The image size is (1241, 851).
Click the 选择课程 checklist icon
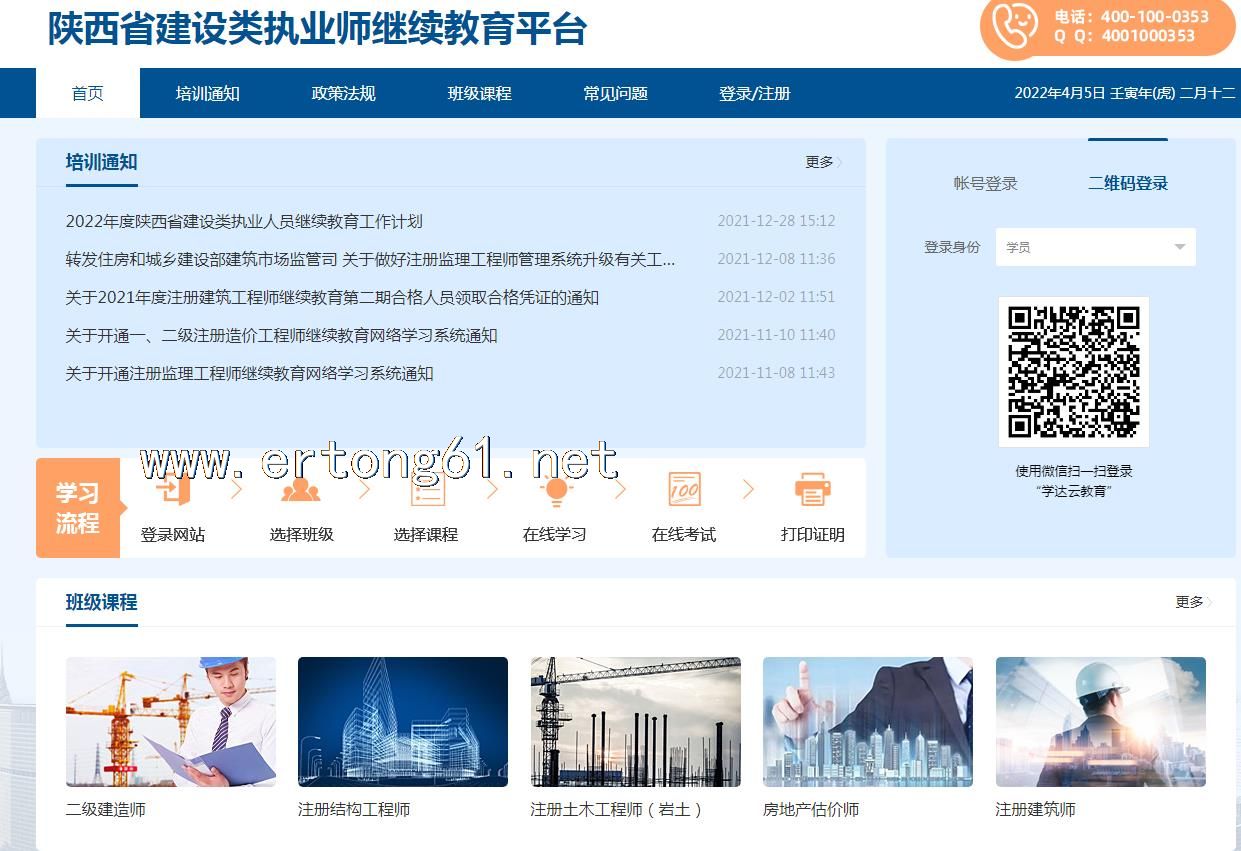[x=427, y=490]
